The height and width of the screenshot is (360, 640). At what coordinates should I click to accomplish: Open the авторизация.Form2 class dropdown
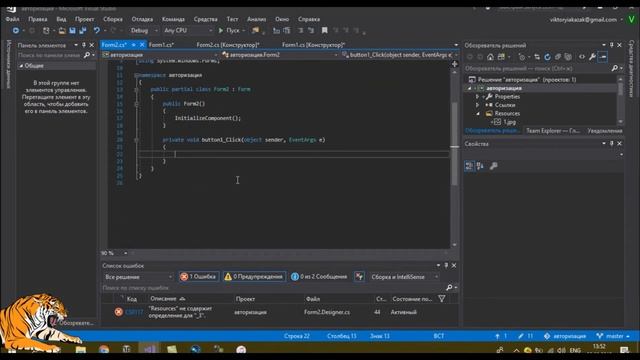(x=280, y=55)
